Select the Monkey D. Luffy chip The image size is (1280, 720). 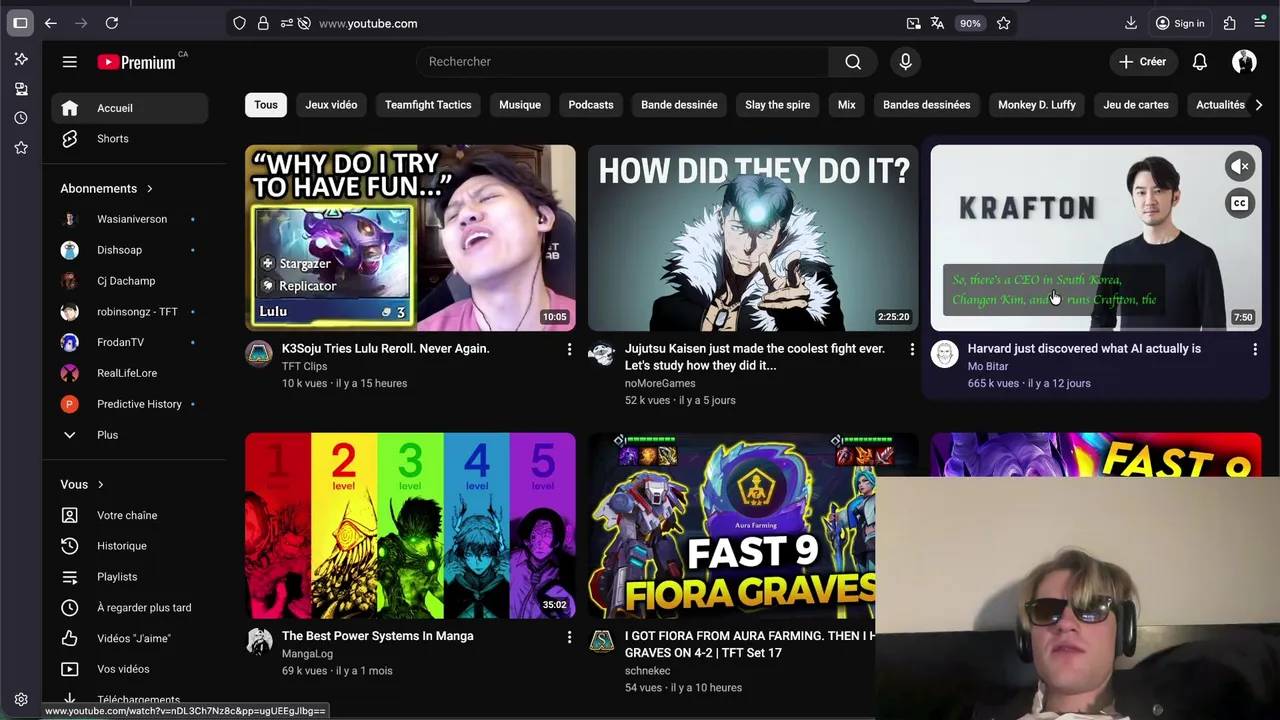(x=1037, y=105)
